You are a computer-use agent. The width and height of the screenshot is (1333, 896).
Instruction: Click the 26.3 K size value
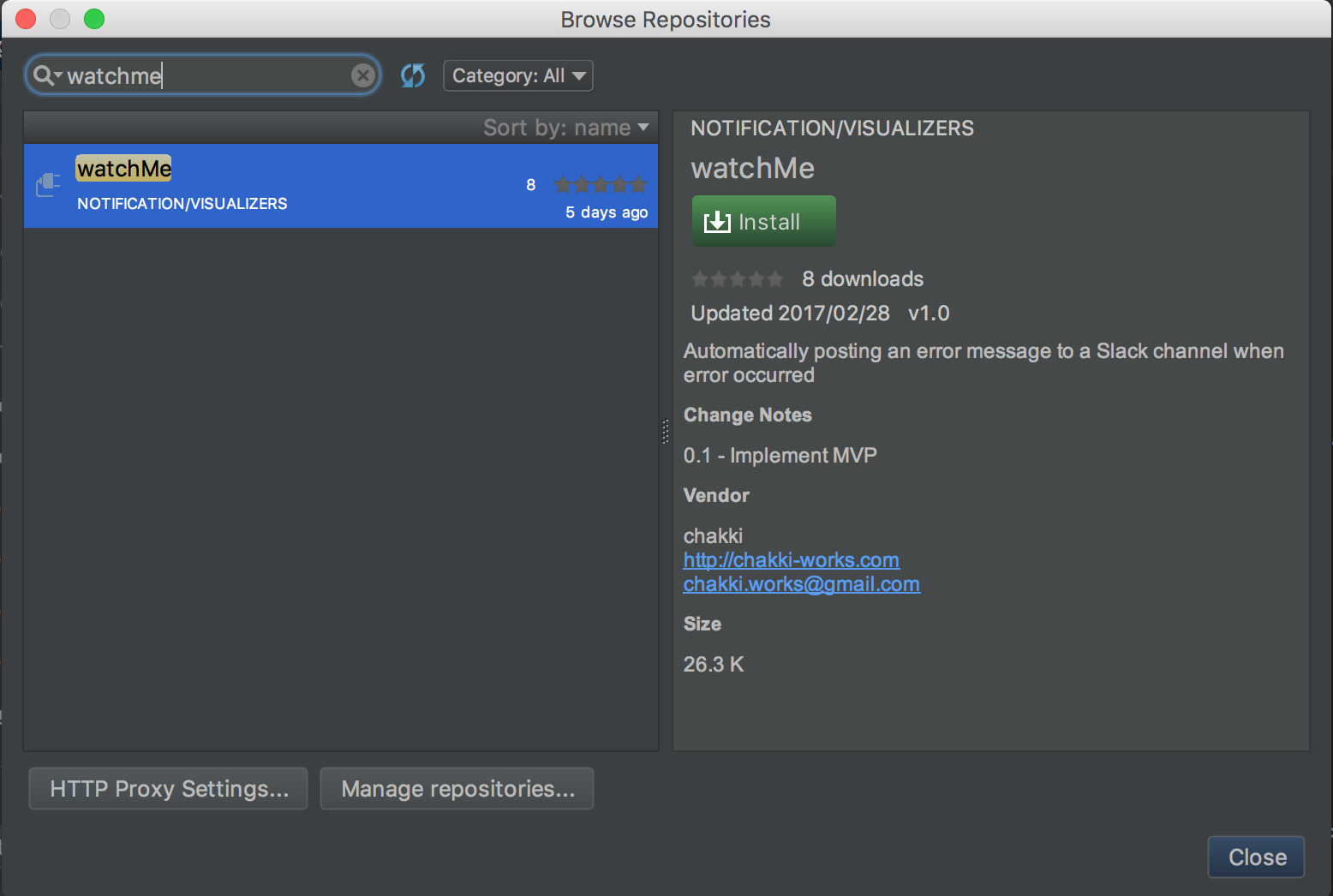[x=714, y=665]
